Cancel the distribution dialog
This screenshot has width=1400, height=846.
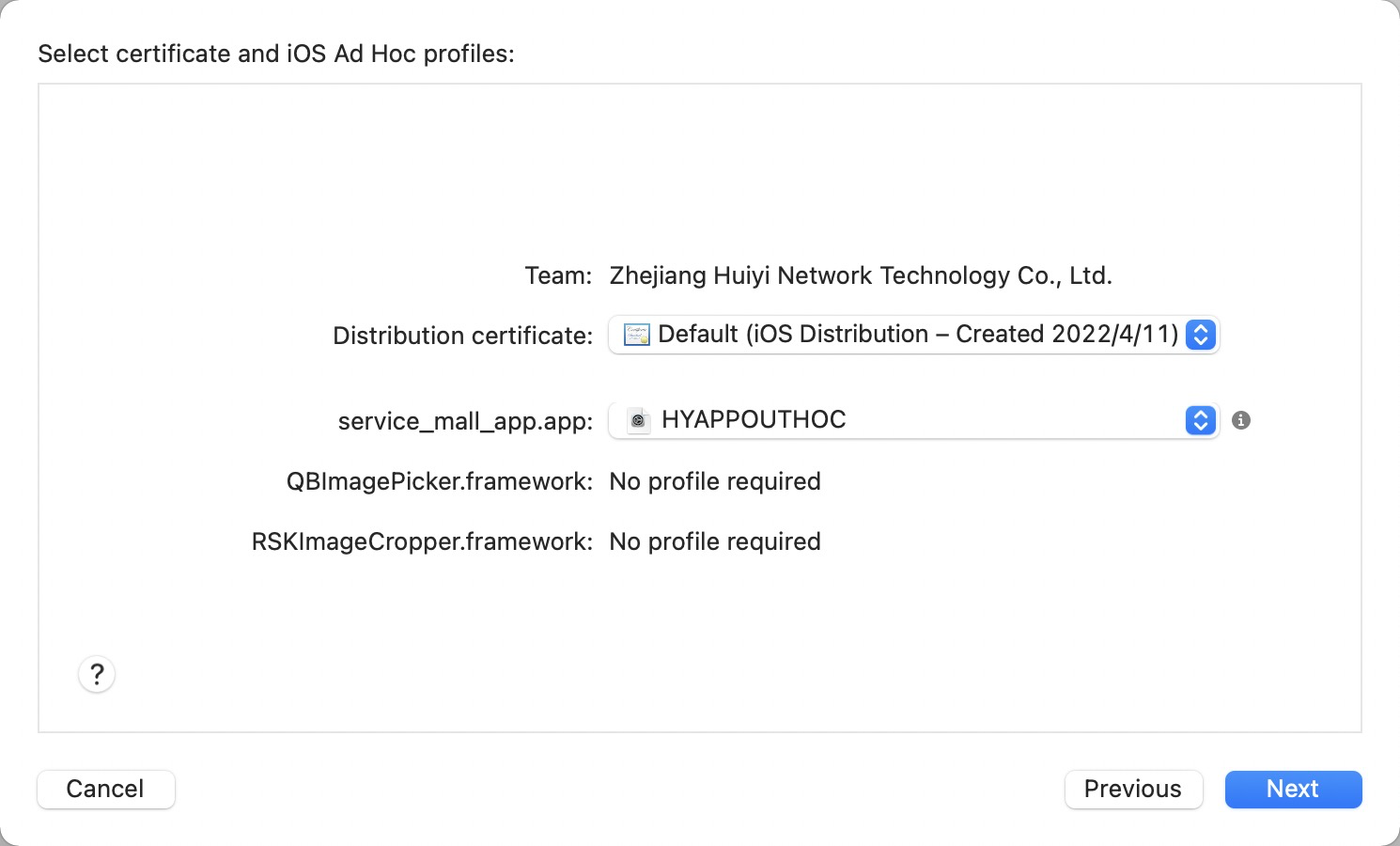click(105, 789)
